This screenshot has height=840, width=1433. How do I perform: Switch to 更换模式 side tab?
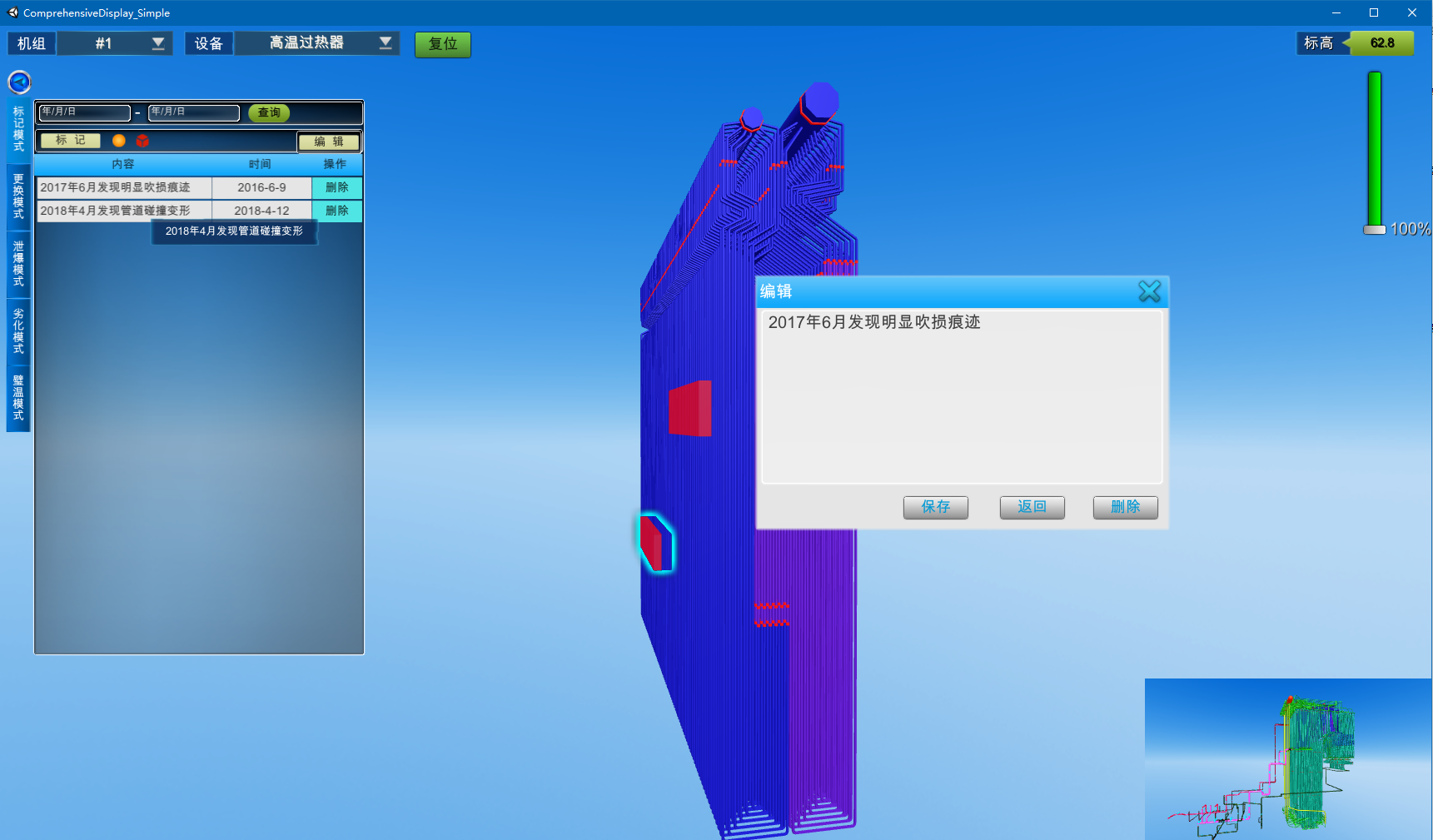[18, 196]
